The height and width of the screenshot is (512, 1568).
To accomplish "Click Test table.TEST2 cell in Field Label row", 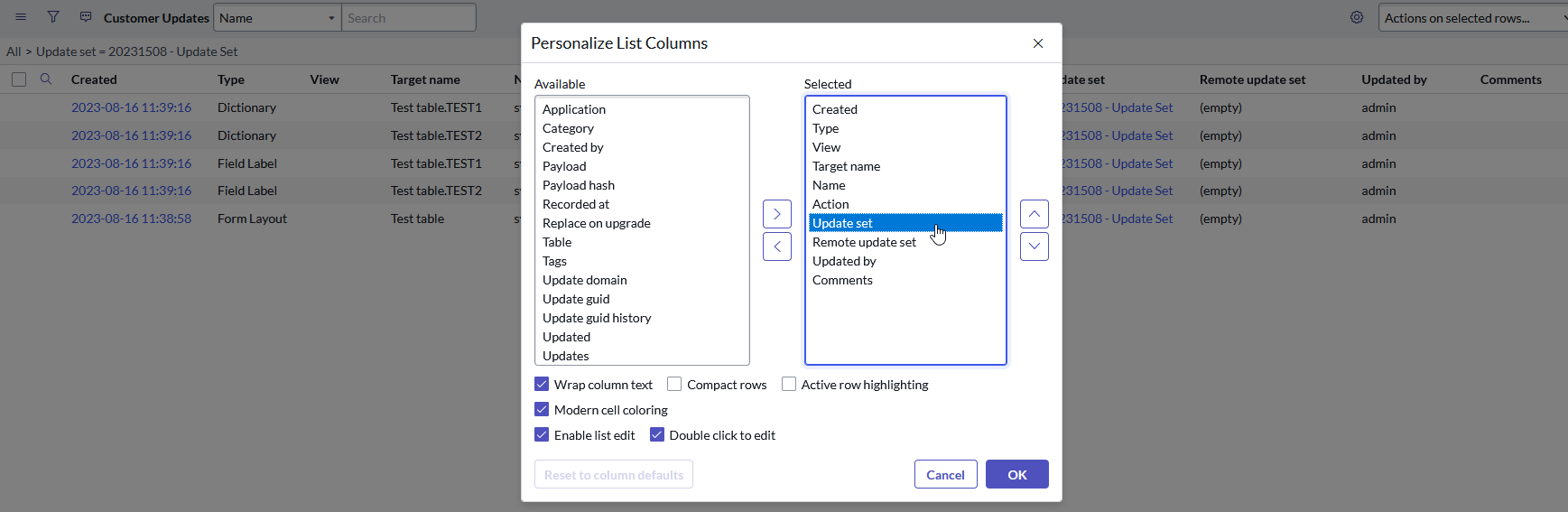I will (x=436, y=191).
